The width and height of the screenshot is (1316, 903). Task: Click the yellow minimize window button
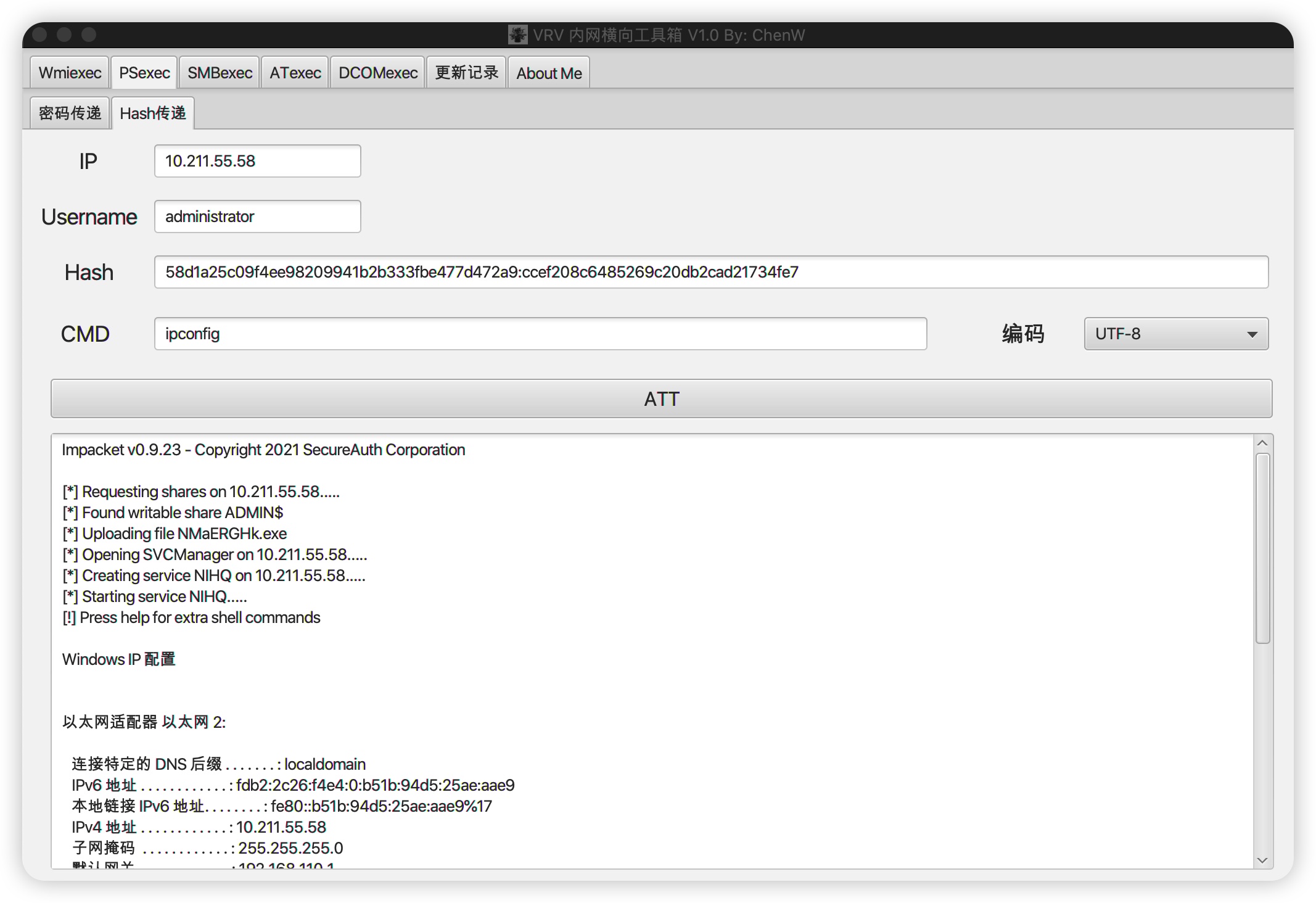pos(64,35)
